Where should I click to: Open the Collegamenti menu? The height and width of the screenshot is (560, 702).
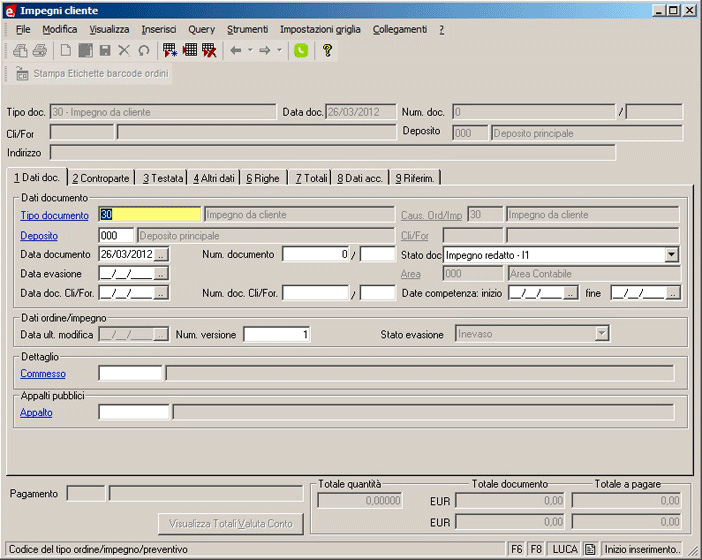click(400, 30)
